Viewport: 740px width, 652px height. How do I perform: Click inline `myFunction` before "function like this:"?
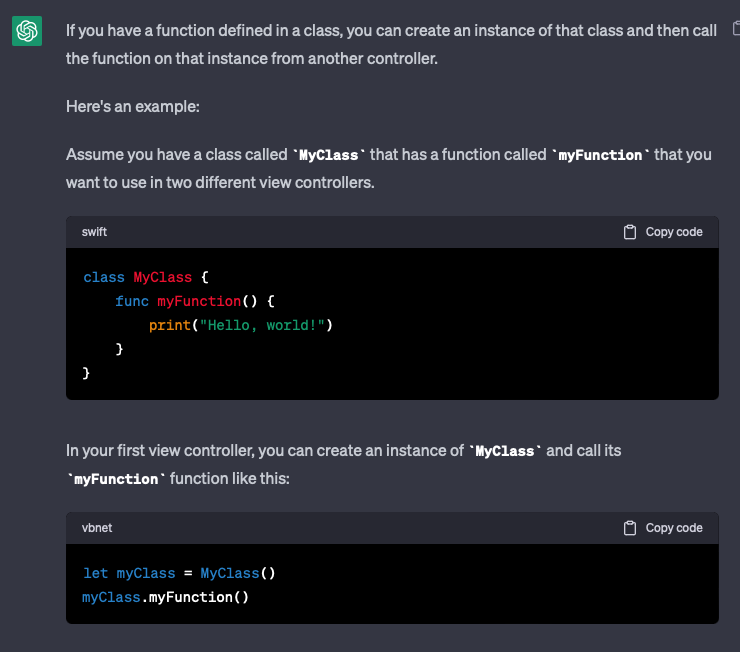pos(116,479)
